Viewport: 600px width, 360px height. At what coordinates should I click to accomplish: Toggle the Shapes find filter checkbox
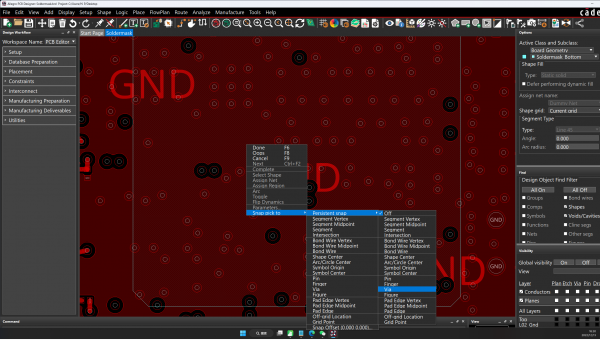(566, 207)
